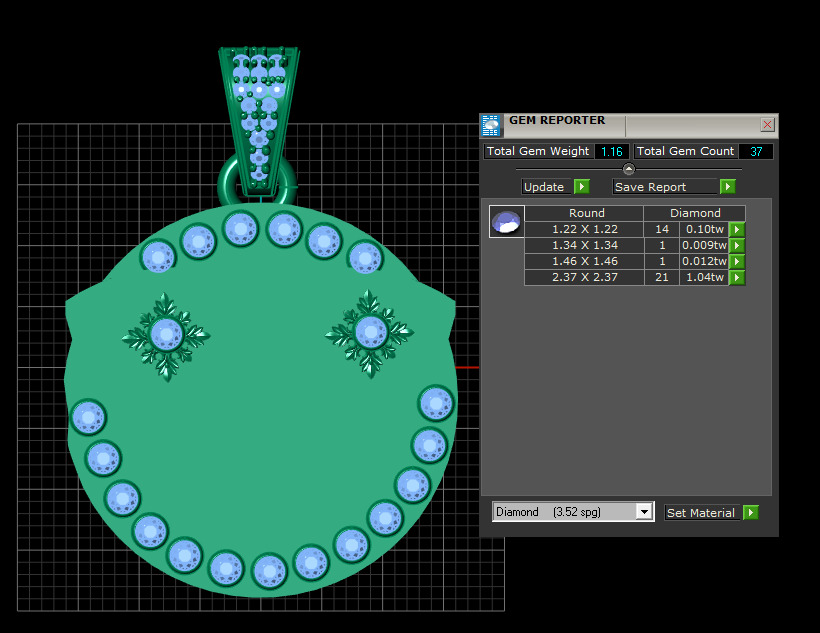Select the round gem thumbnail preview
Screen dimensions: 820x633
click(506, 222)
